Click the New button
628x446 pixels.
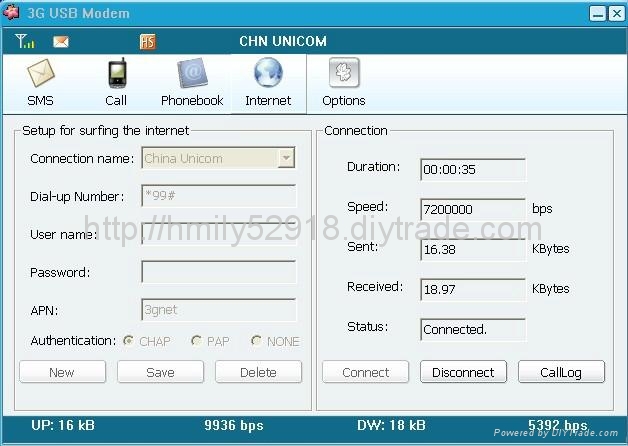pos(62,372)
